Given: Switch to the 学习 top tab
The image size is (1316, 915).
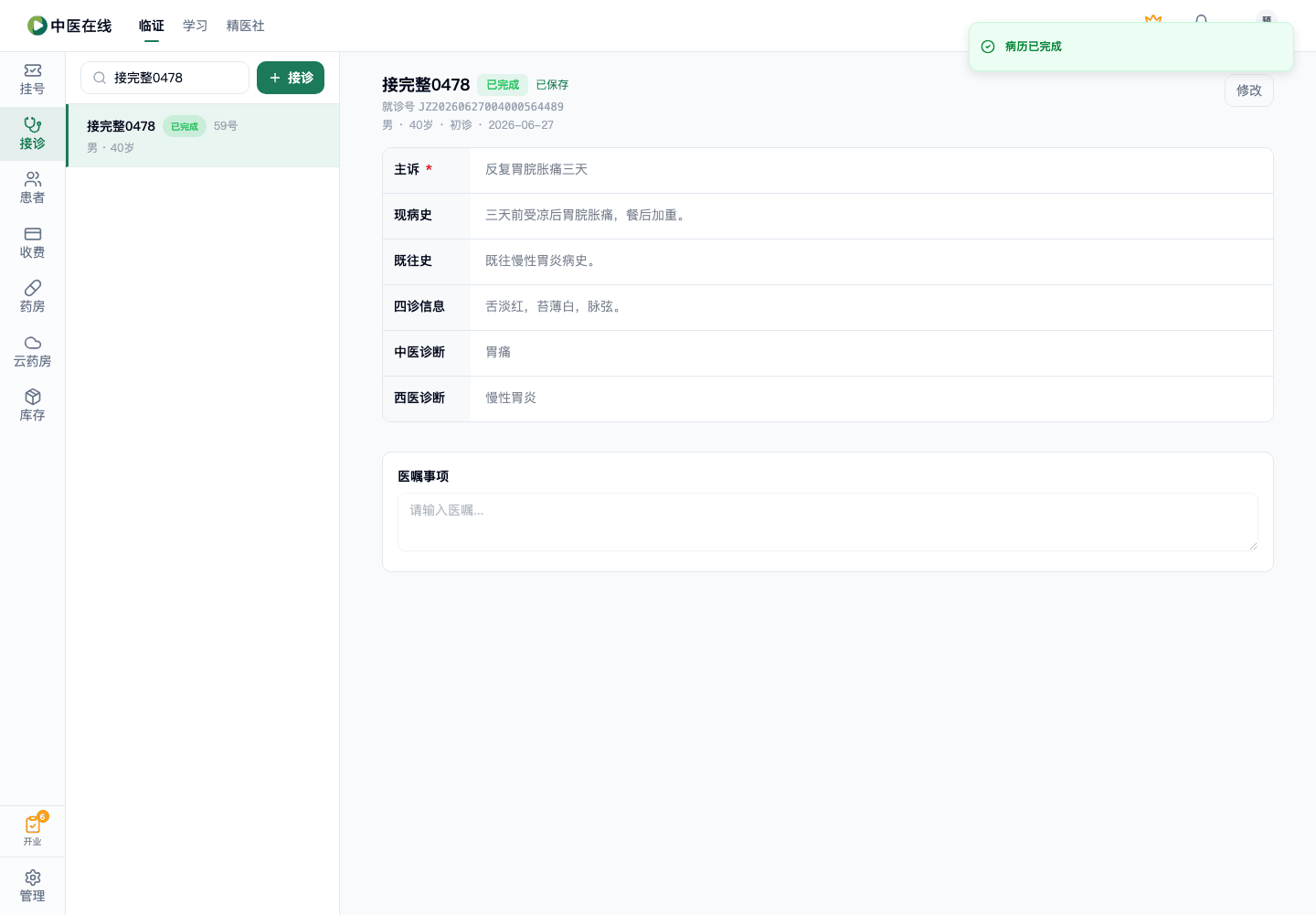Looking at the screenshot, I should (x=196, y=26).
